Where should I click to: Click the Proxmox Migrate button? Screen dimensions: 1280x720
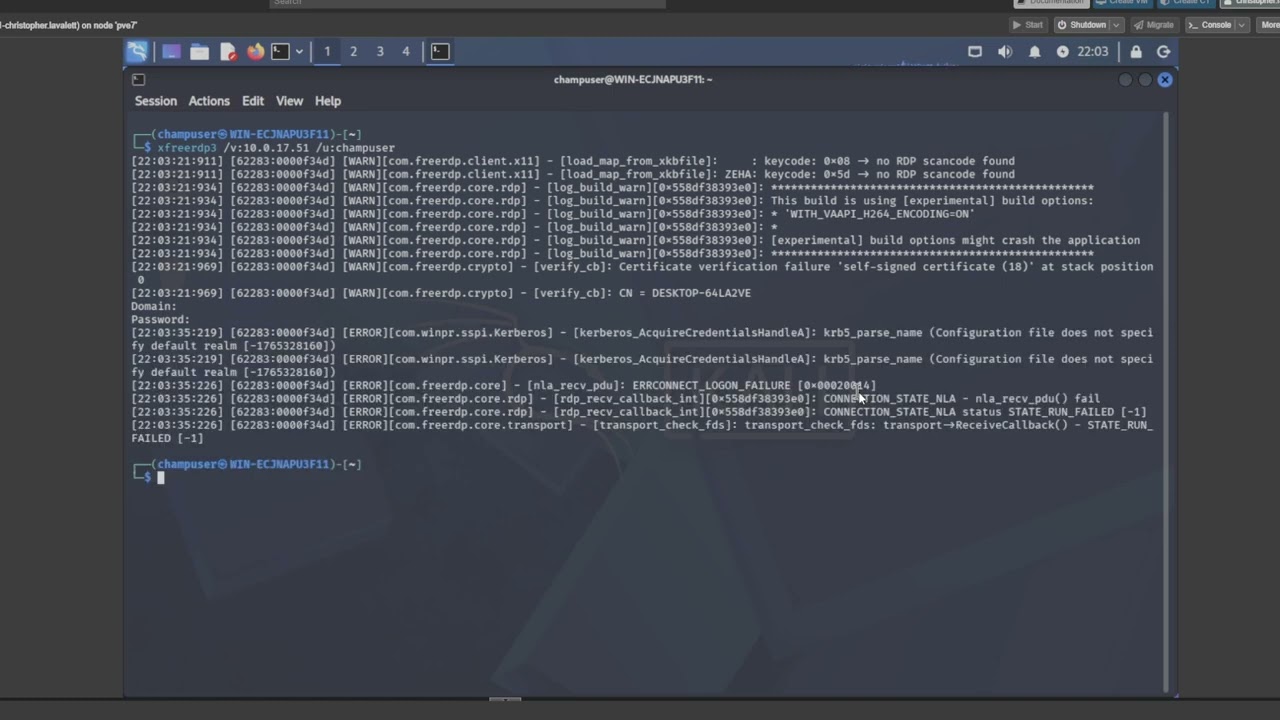(x=1154, y=25)
